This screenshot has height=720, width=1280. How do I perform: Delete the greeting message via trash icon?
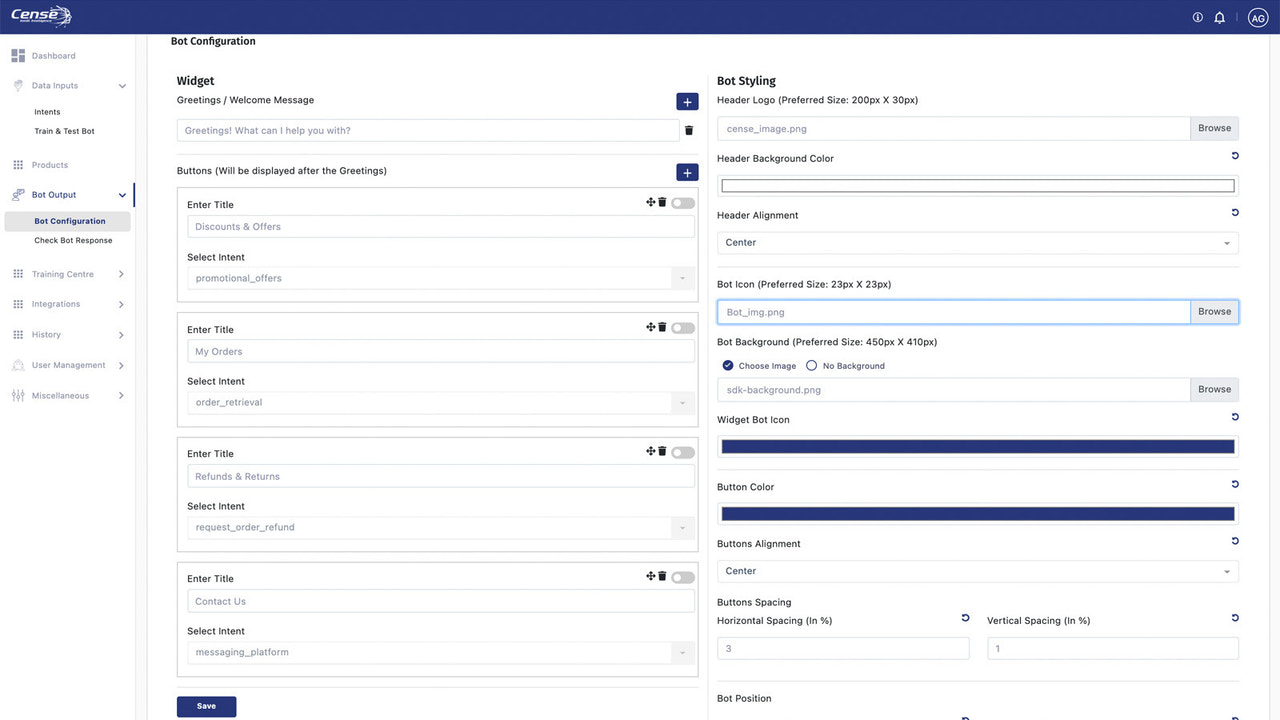(x=688, y=130)
